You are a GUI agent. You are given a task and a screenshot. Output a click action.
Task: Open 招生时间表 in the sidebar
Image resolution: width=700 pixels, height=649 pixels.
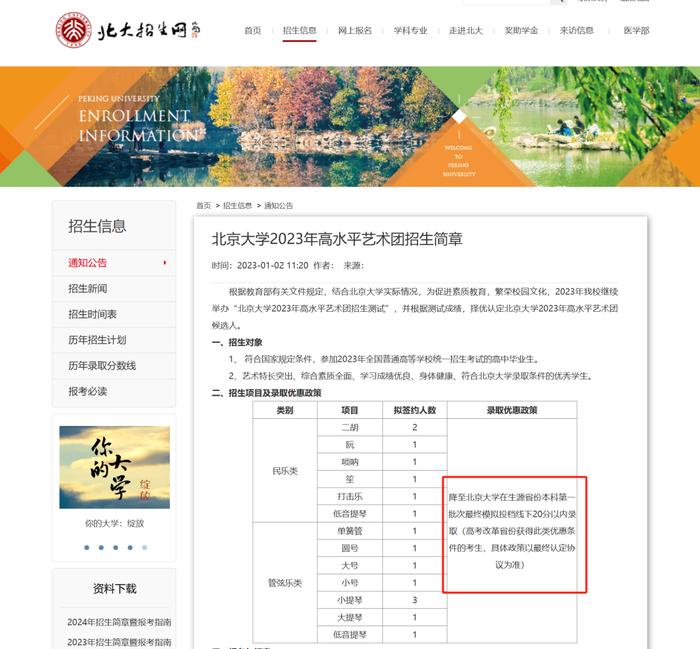(92, 314)
